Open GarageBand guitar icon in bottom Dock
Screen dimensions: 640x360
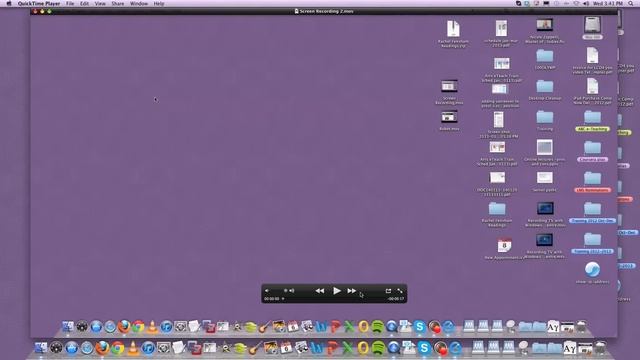coord(256,348)
